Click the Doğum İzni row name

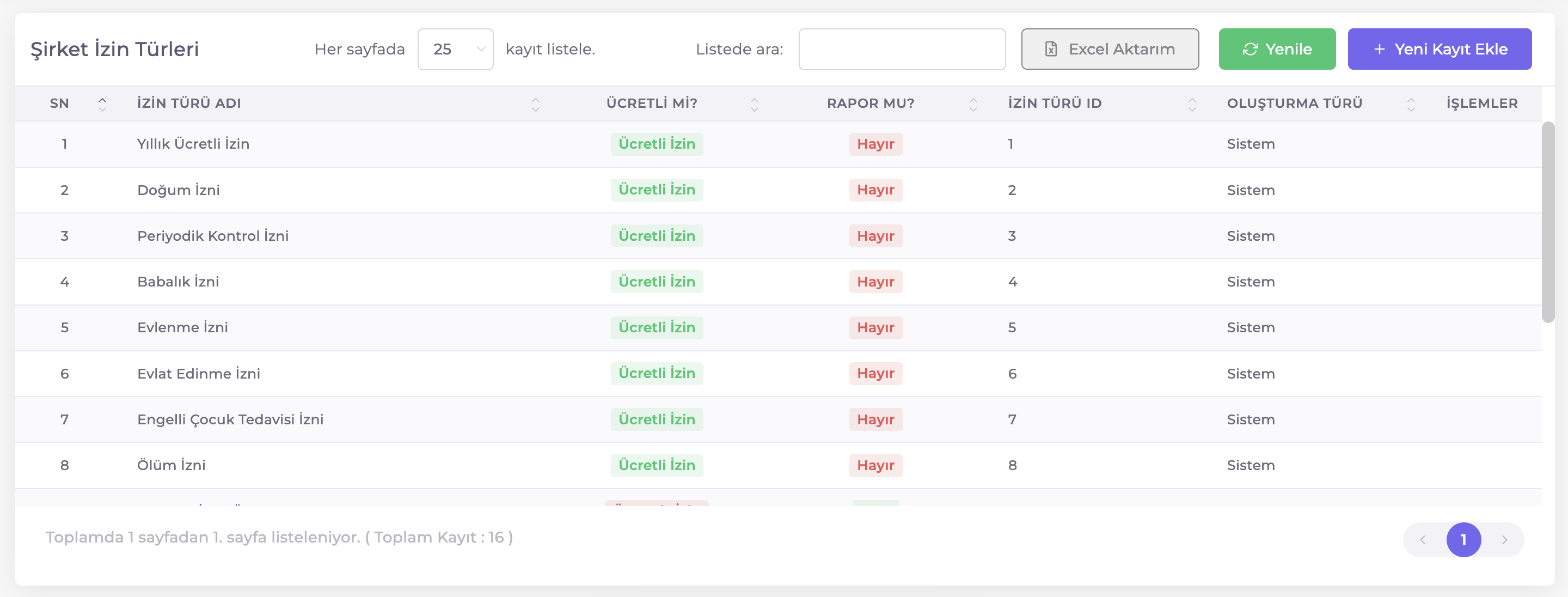point(179,190)
